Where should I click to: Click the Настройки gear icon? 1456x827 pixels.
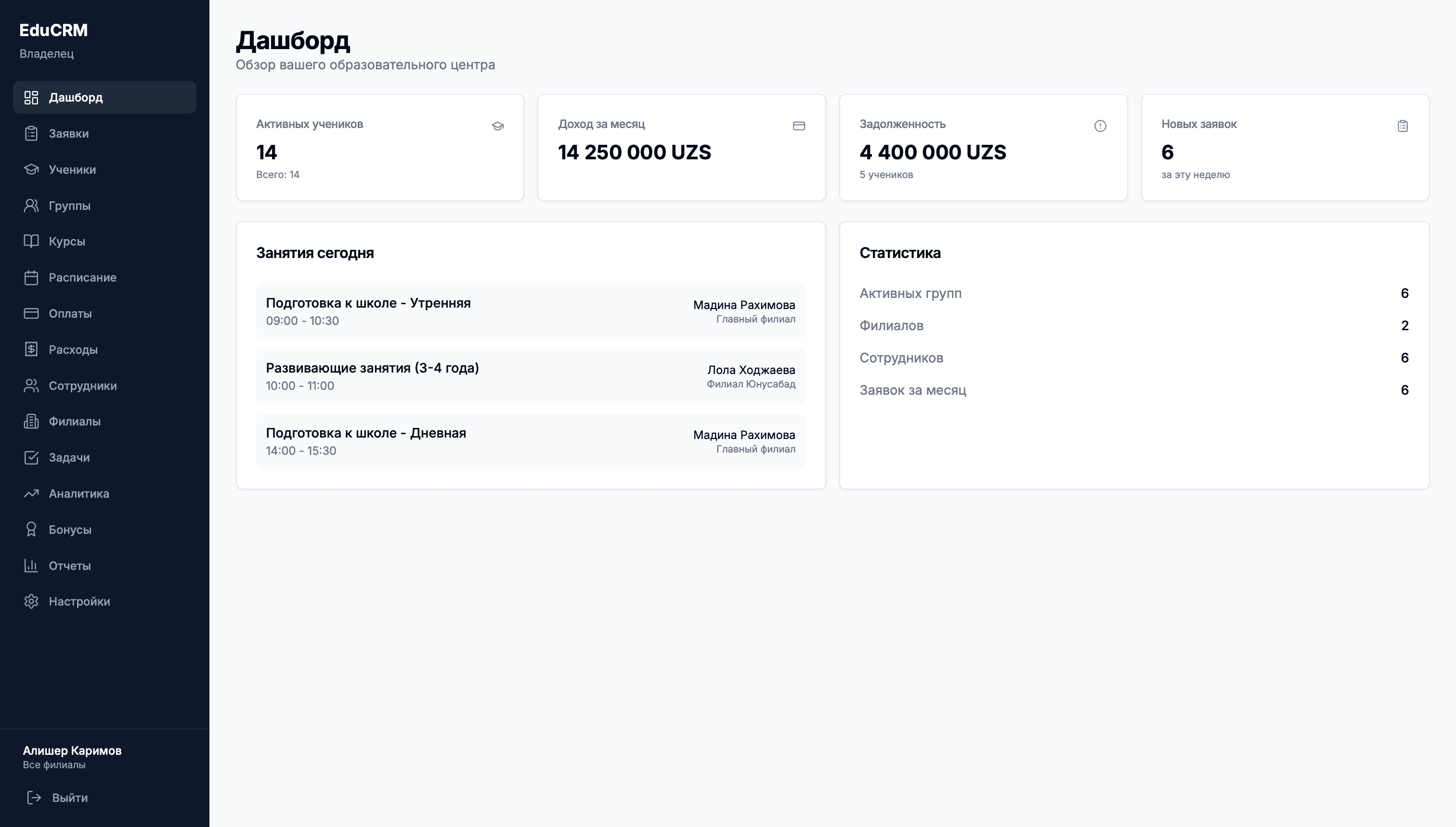click(31, 602)
